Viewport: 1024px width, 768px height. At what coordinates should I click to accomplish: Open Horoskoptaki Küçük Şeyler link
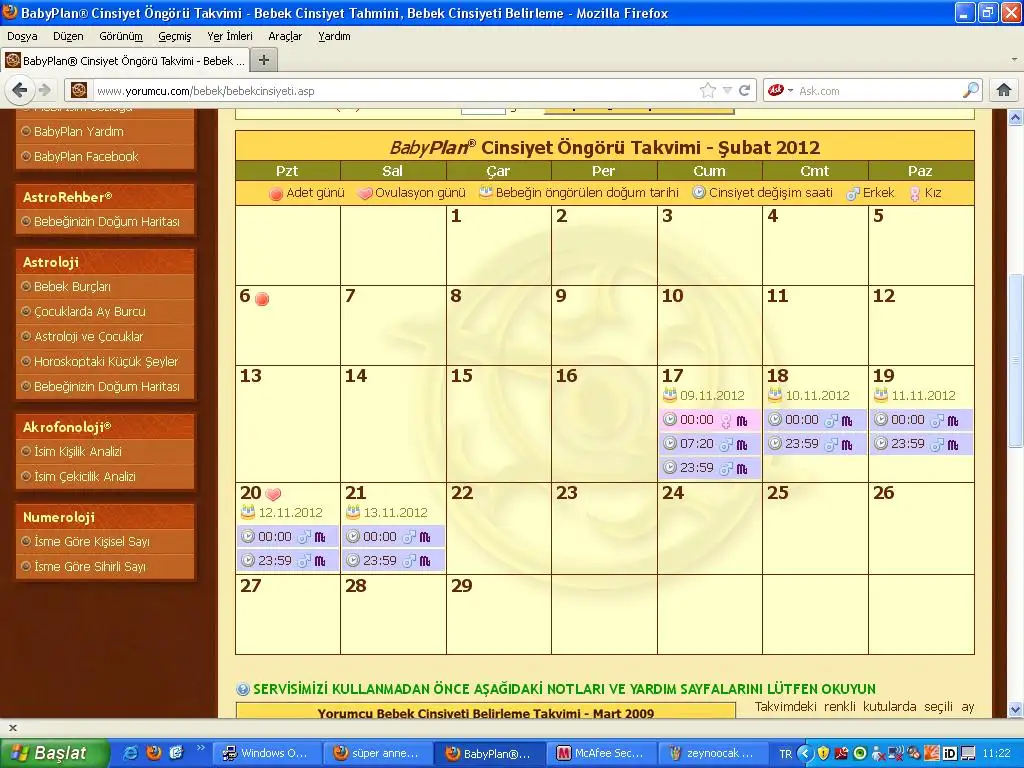tap(106, 361)
